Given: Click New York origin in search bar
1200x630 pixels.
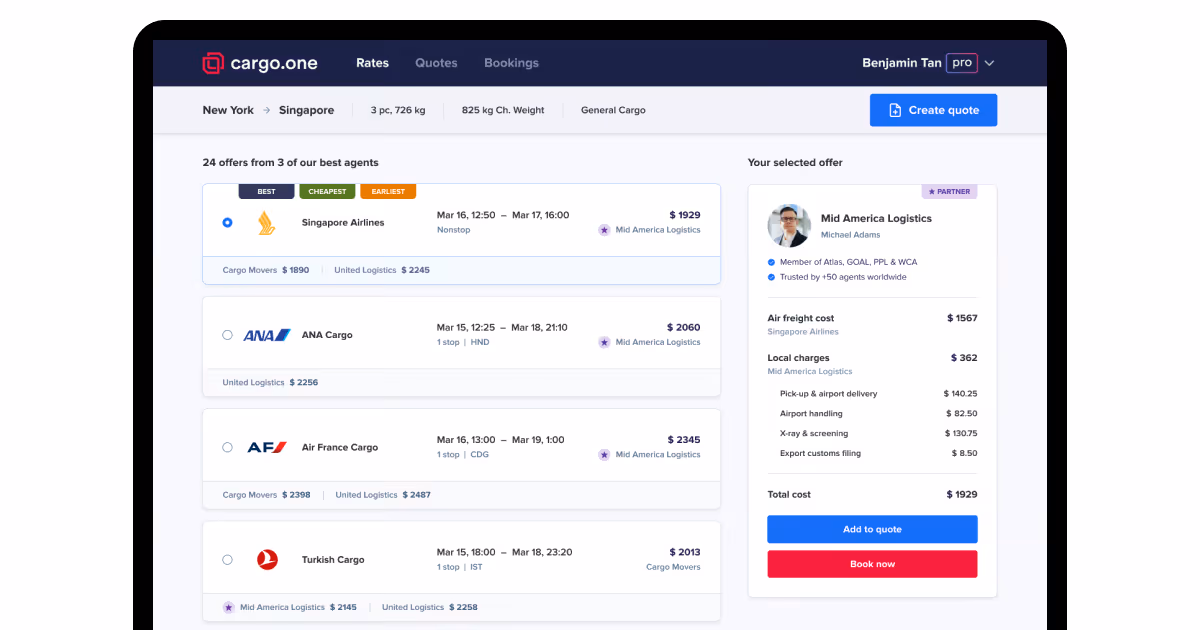Looking at the screenshot, I should click(x=228, y=110).
